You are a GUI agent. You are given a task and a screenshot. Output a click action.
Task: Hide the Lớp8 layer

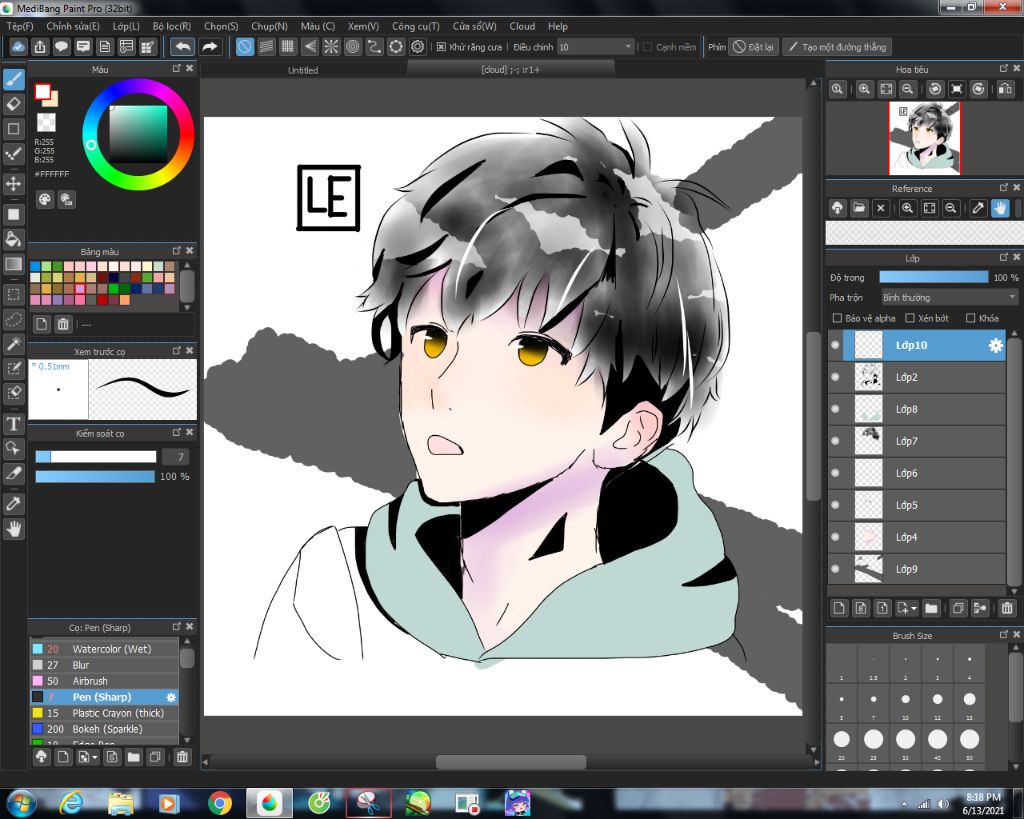pyautogui.click(x=835, y=409)
